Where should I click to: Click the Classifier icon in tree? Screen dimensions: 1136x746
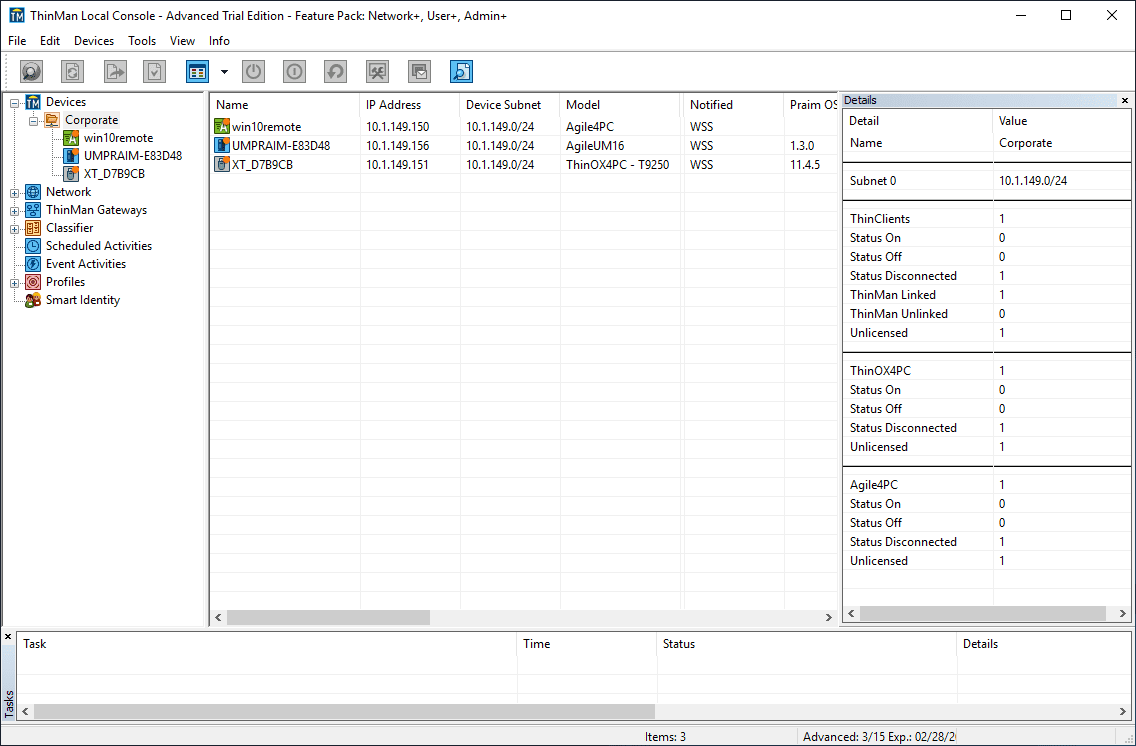(33, 228)
